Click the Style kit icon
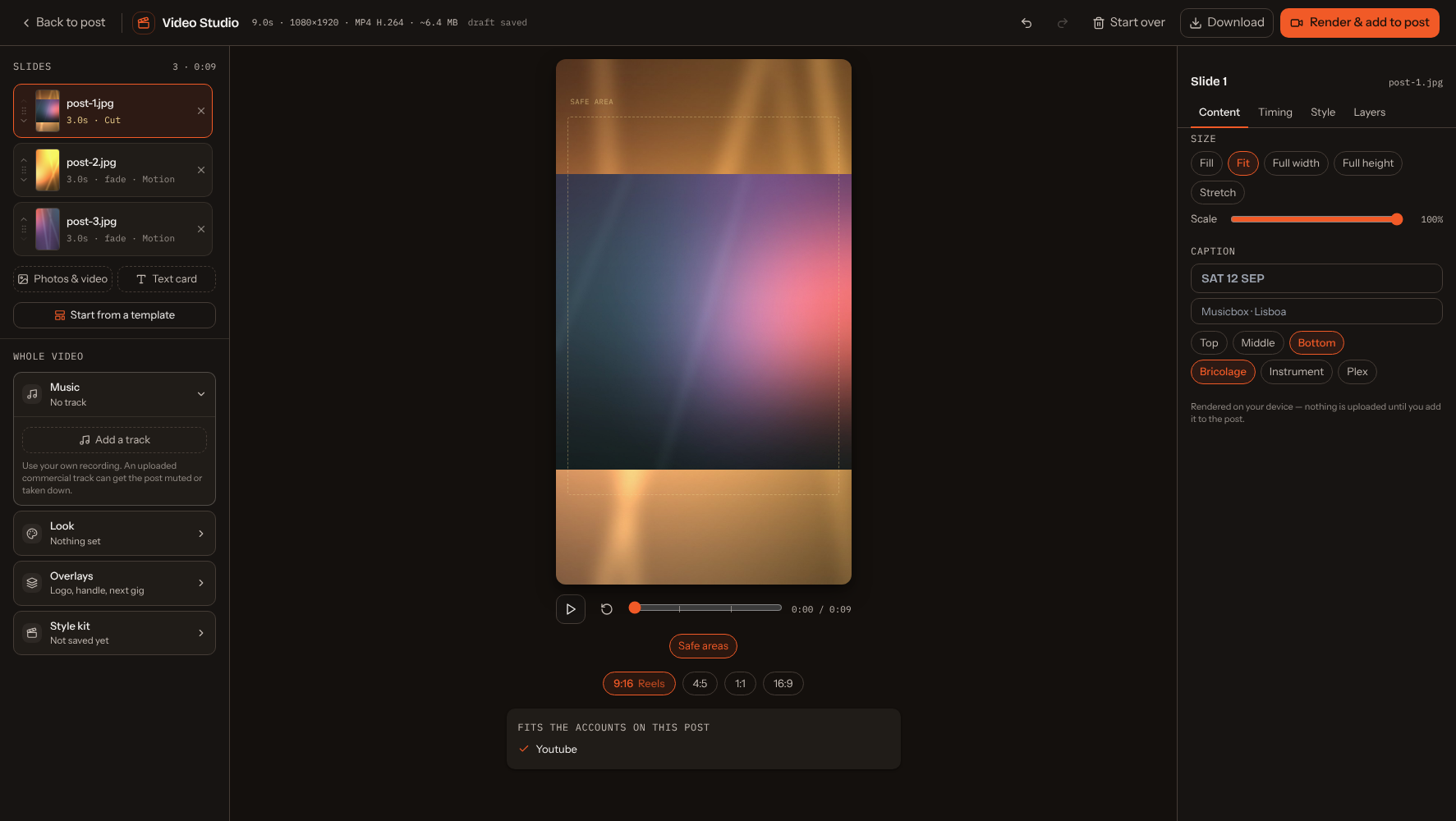 32,633
